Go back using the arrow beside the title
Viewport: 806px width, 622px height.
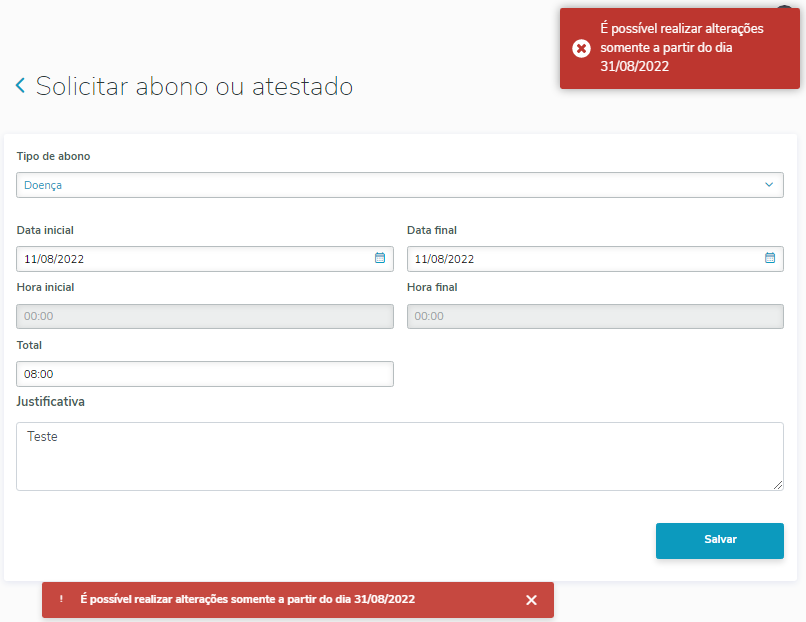21,85
